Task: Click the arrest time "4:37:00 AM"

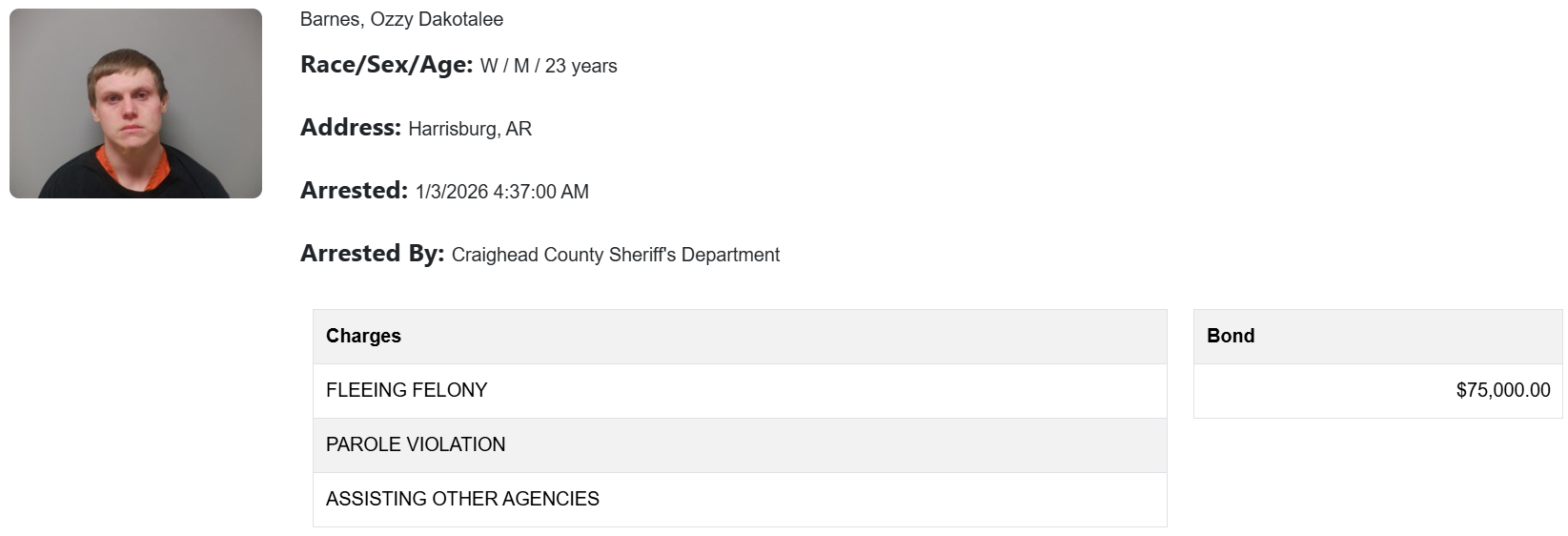Action: click(x=540, y=192)
